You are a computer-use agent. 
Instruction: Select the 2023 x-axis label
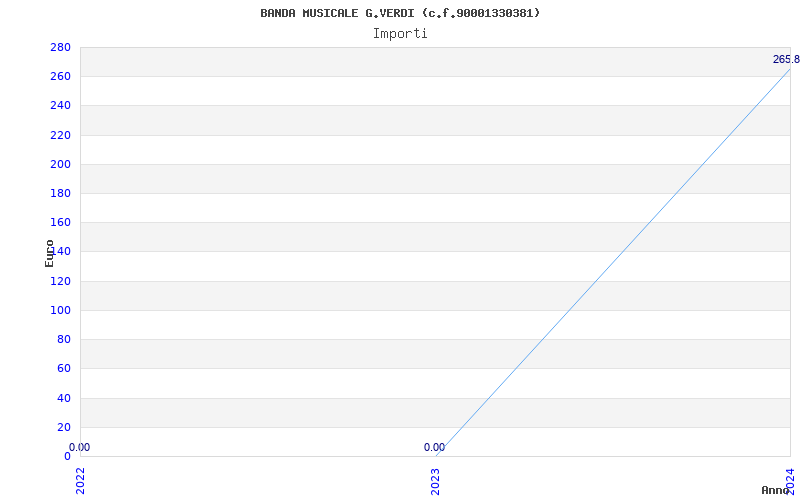tap(435, 481)
